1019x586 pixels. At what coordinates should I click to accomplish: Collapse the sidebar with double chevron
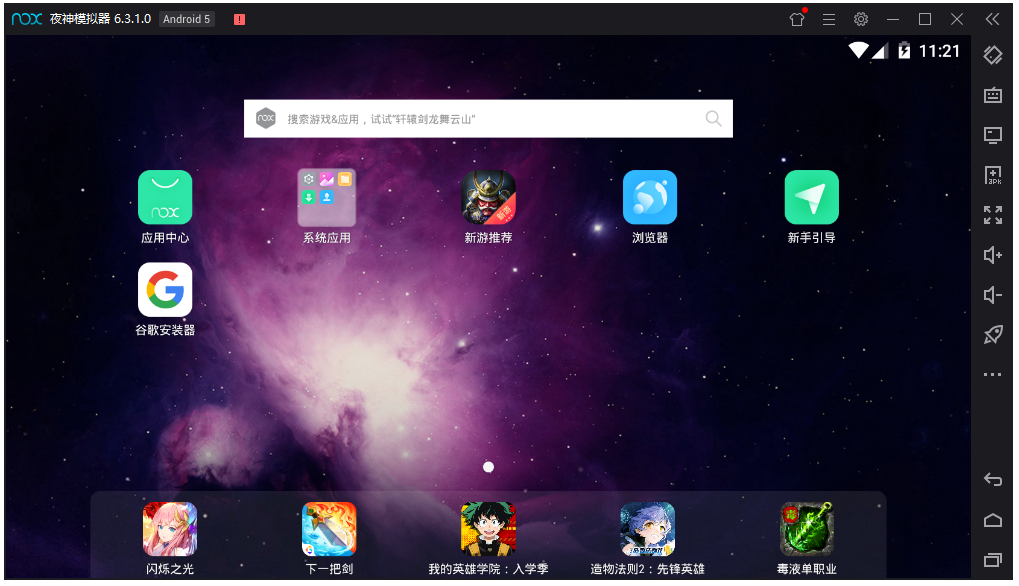tap(992, 19)
